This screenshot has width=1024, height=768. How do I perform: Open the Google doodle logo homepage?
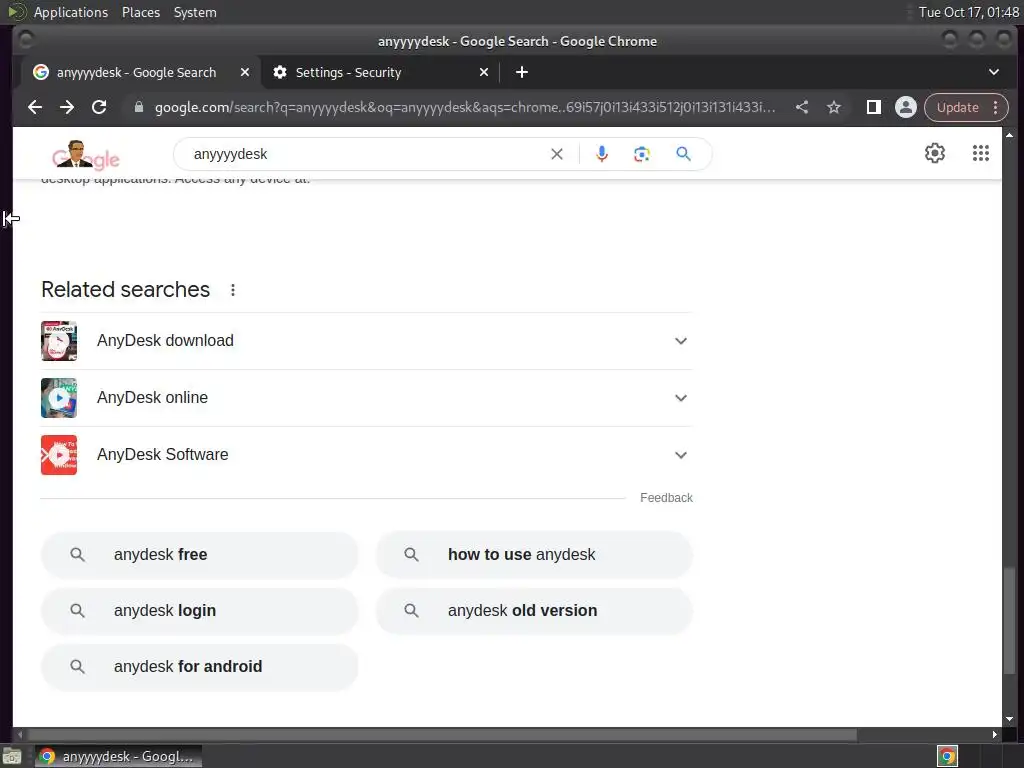[86, 155]
